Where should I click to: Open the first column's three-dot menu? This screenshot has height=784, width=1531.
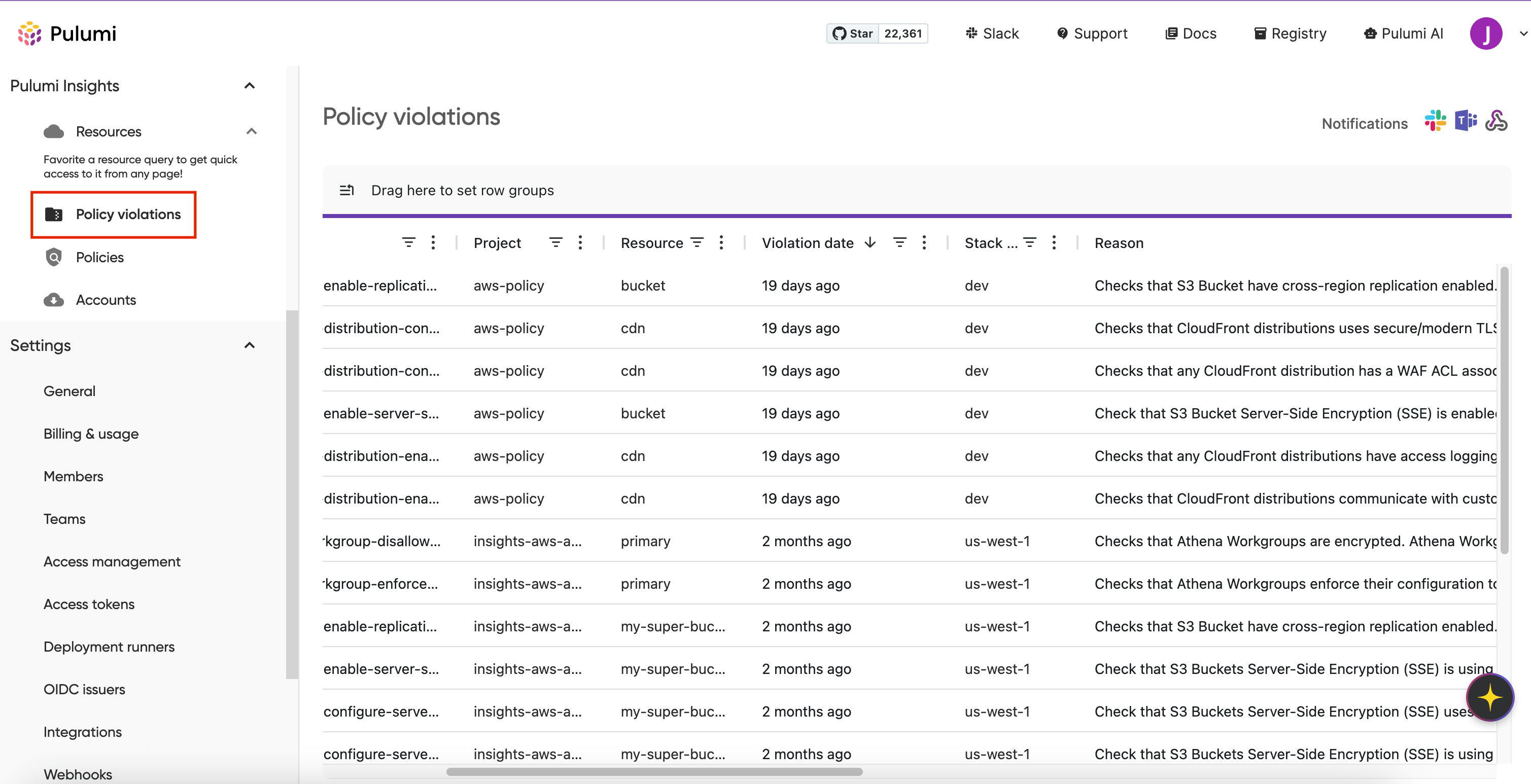tap(433, 242)
